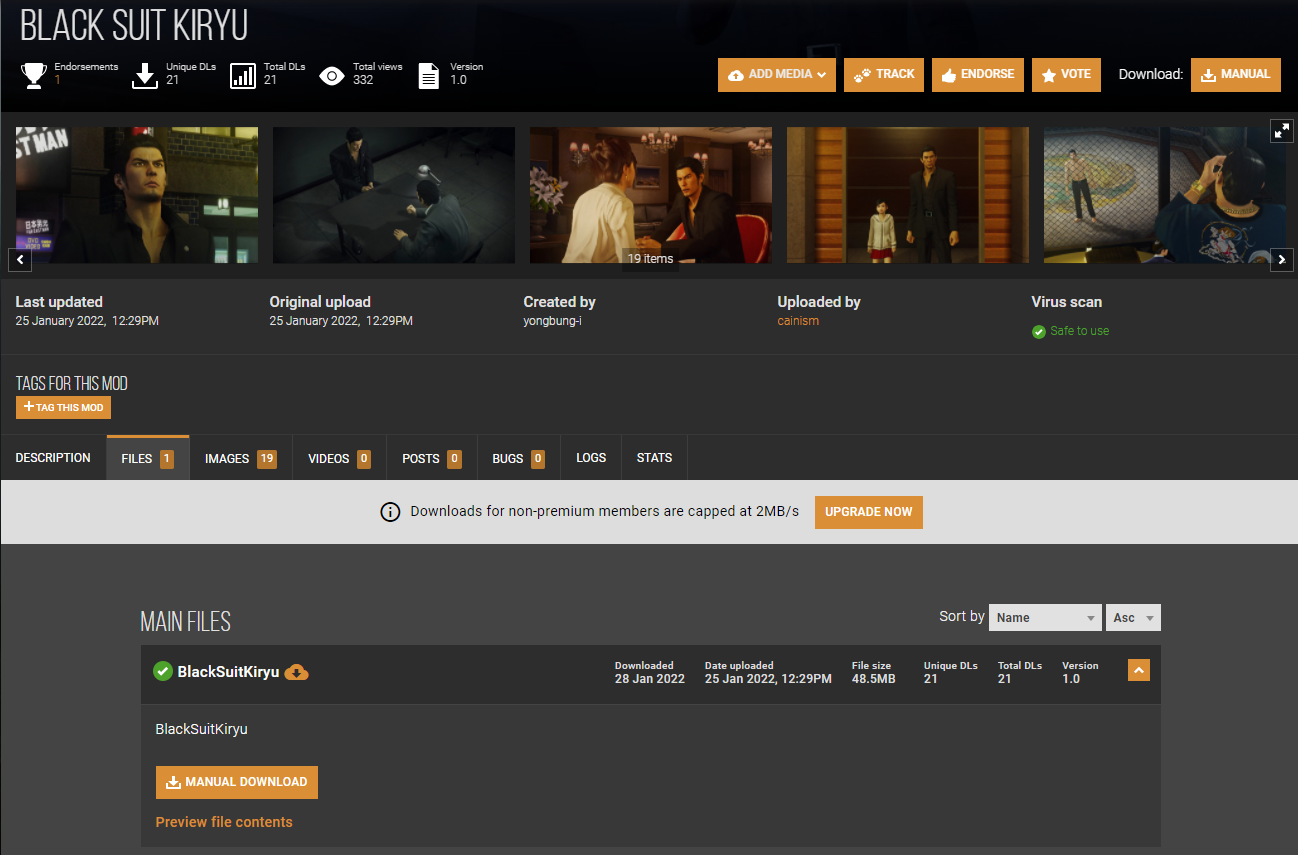Open Preview file contents link

tap(224, 822)
